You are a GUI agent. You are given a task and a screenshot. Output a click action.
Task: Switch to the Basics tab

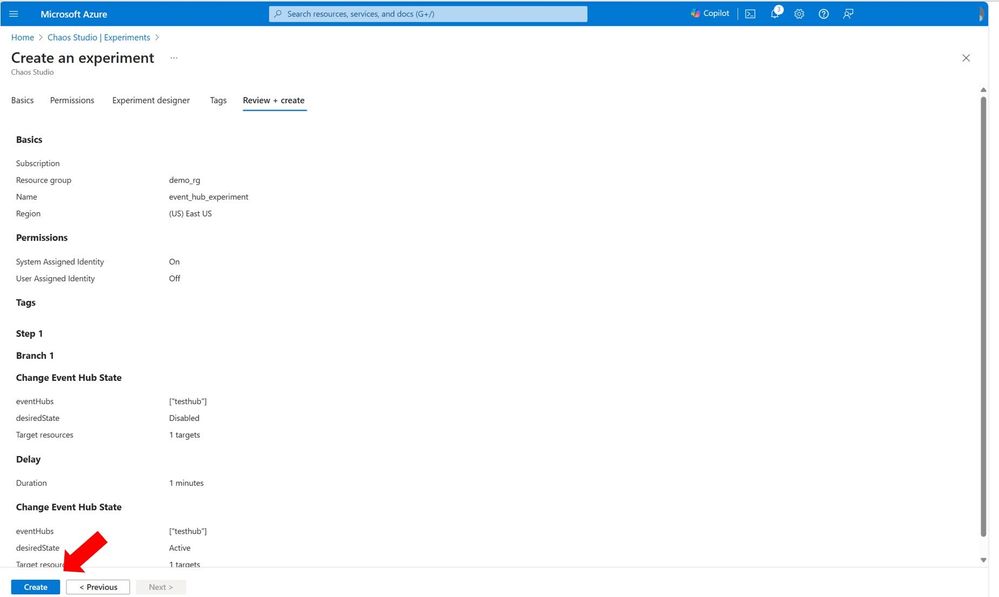click(x=22, y=100)
